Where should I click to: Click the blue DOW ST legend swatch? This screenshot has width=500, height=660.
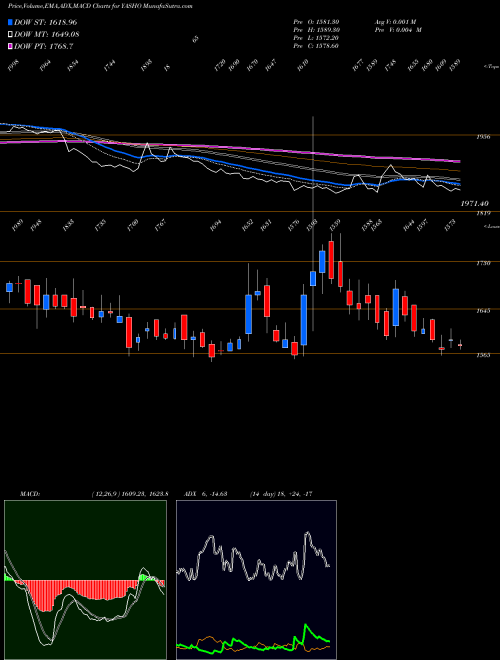(11, 22)
